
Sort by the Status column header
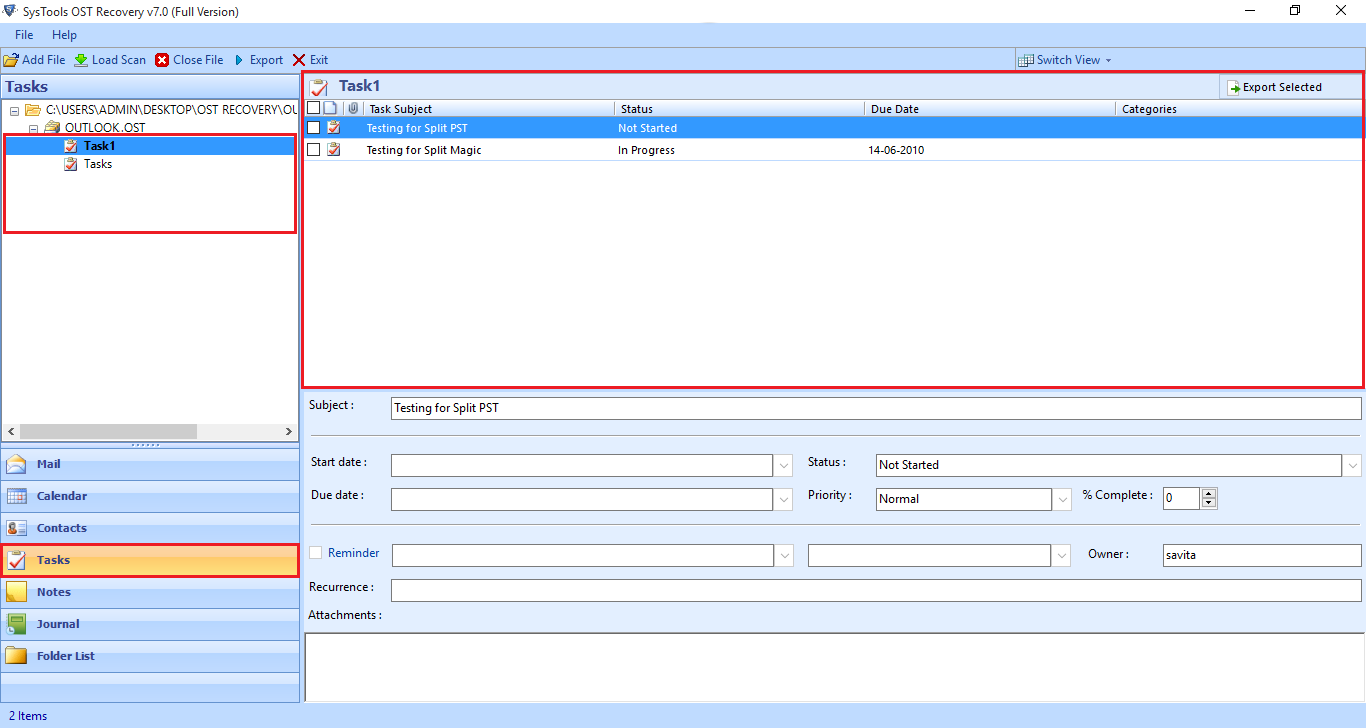[740, 109]
